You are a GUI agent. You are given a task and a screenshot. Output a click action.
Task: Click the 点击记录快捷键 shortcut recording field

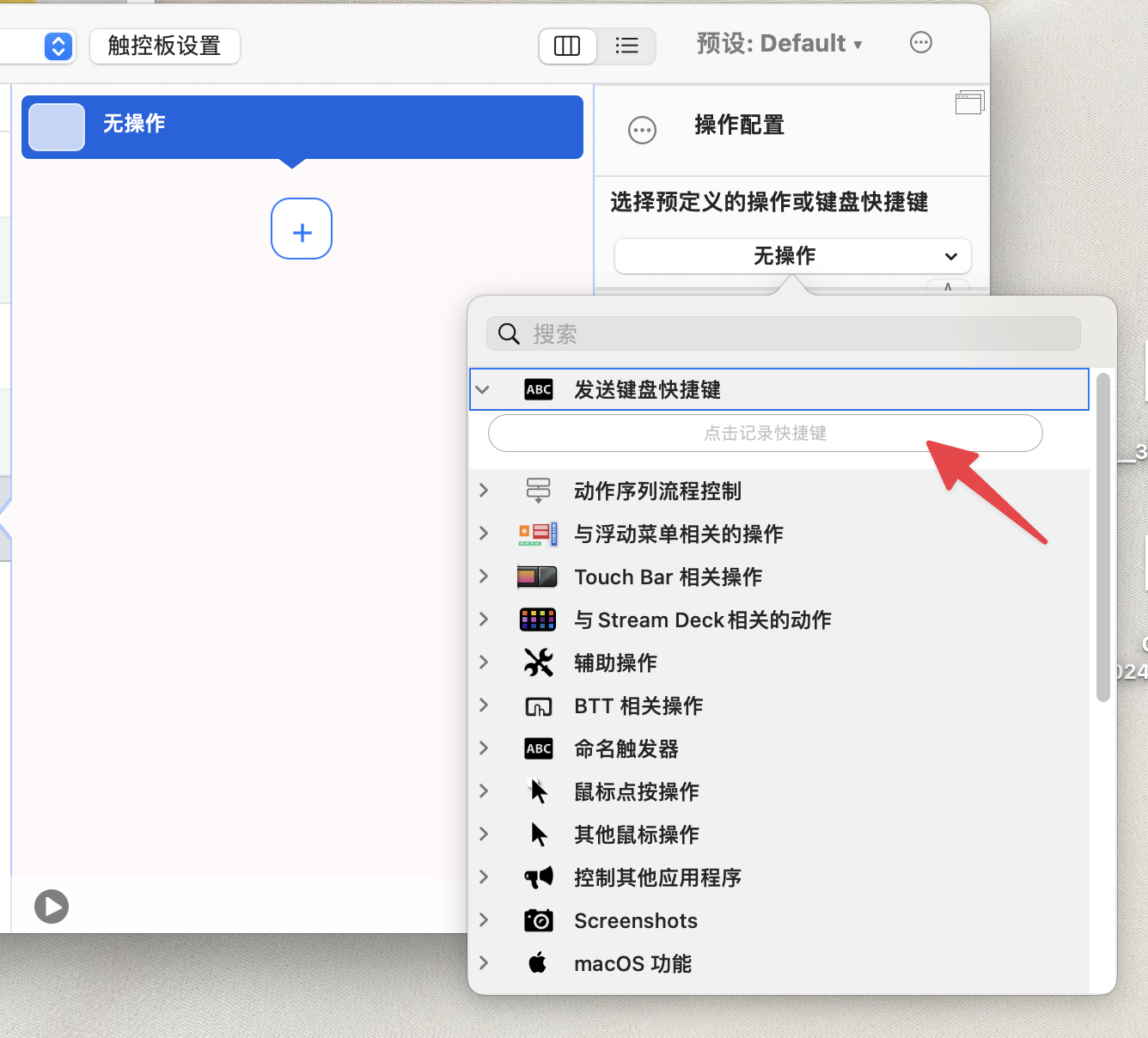(x=765, y=433)
